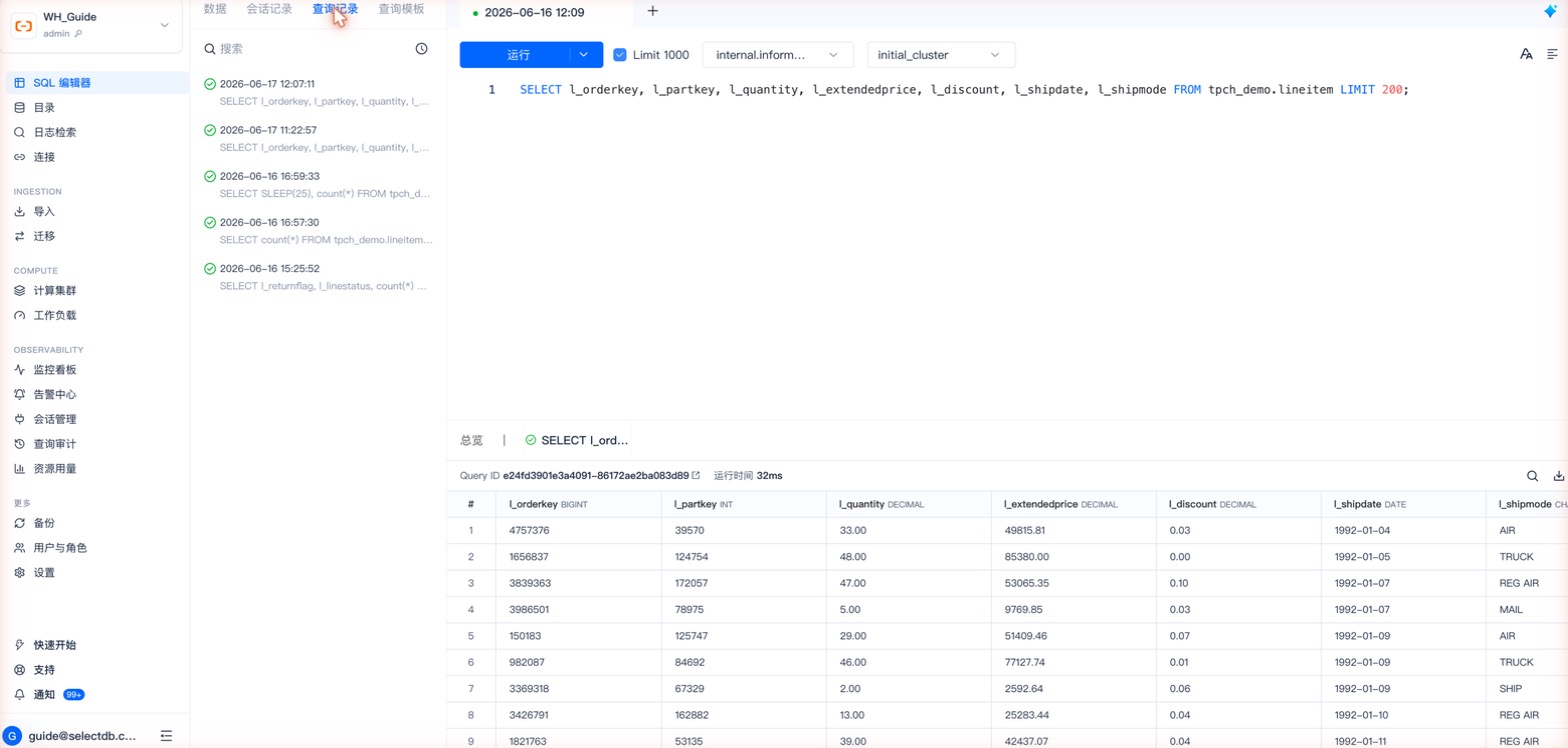1568x748 pixels.
Task: Search within the query results table
Action: click(x=1532, y=476)
